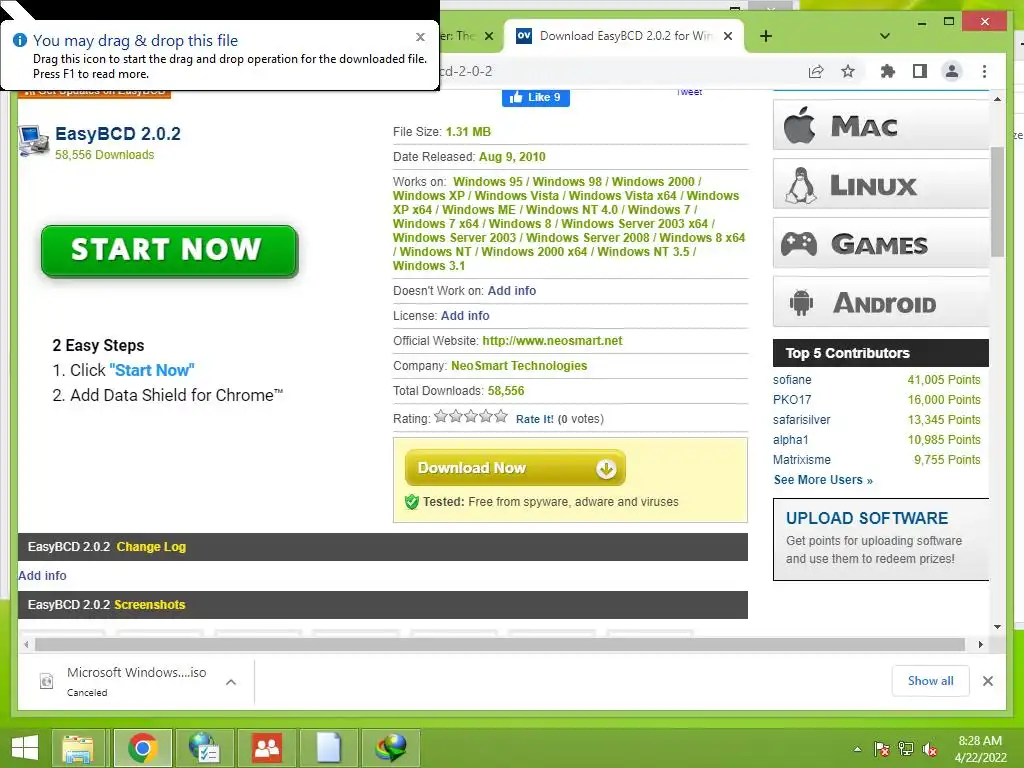Image resolution: width=1024 pixels, height=768 pixels.
Task: Open the Windows 95 compatibility link
Action: 488,182
